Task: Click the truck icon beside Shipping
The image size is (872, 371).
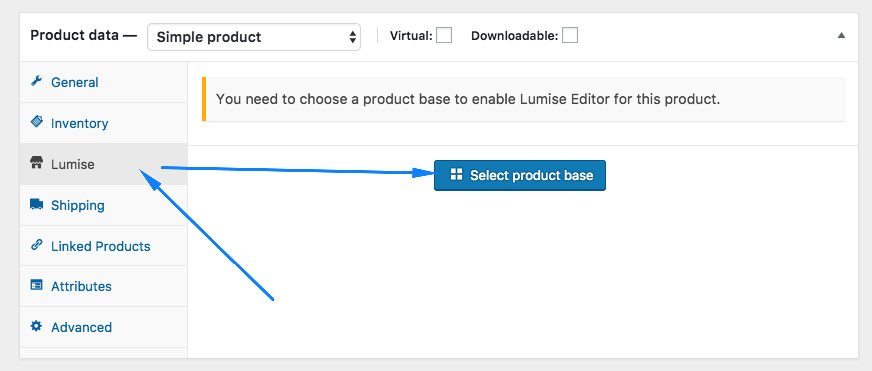Action: pyautogui.click(x=36, y=205)
